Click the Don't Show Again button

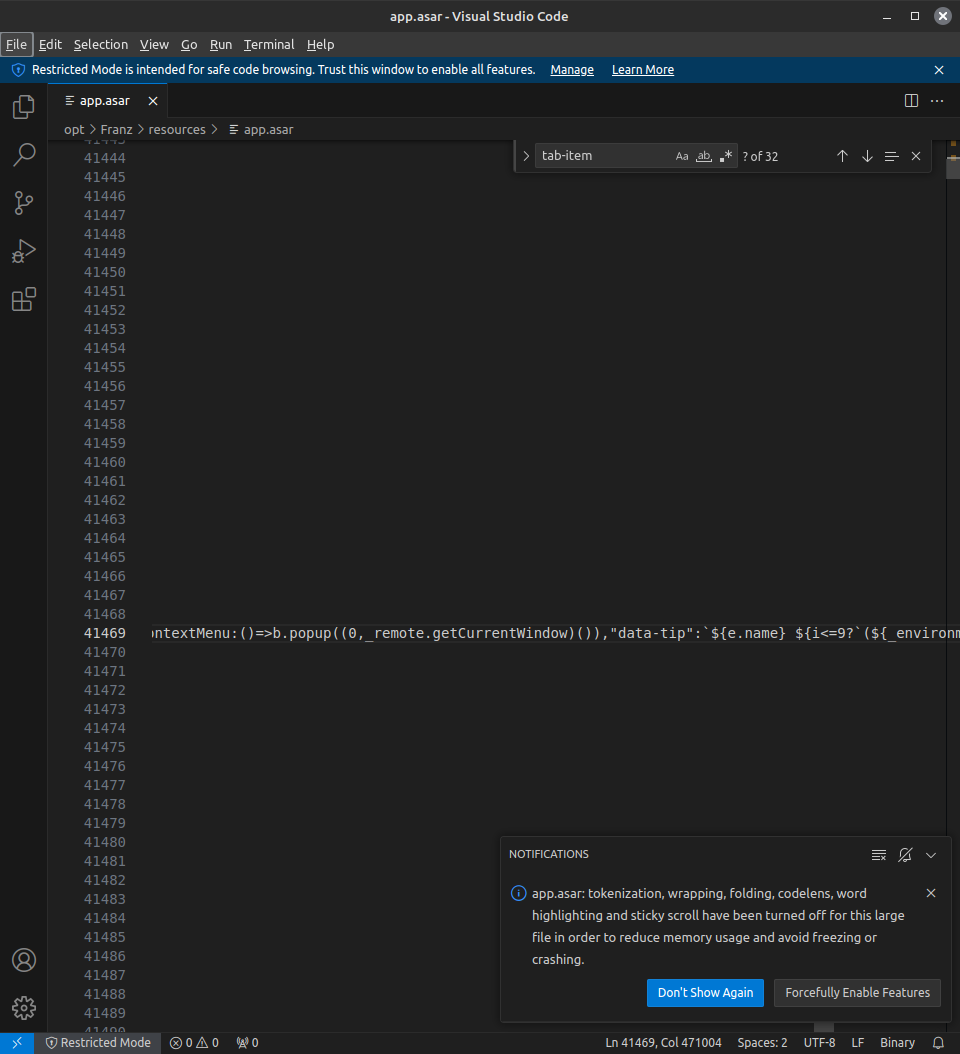(x=705, y=993)
